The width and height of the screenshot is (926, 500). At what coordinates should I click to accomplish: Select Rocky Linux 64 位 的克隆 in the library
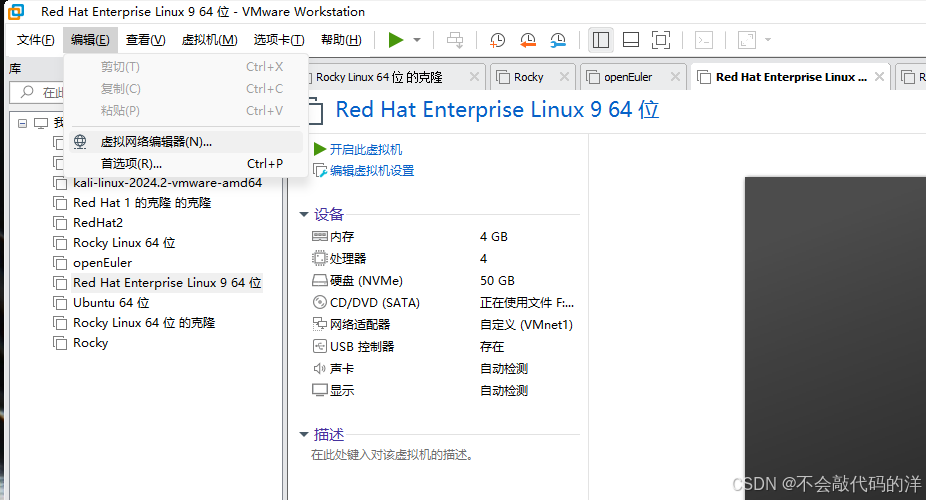(144, 323)
